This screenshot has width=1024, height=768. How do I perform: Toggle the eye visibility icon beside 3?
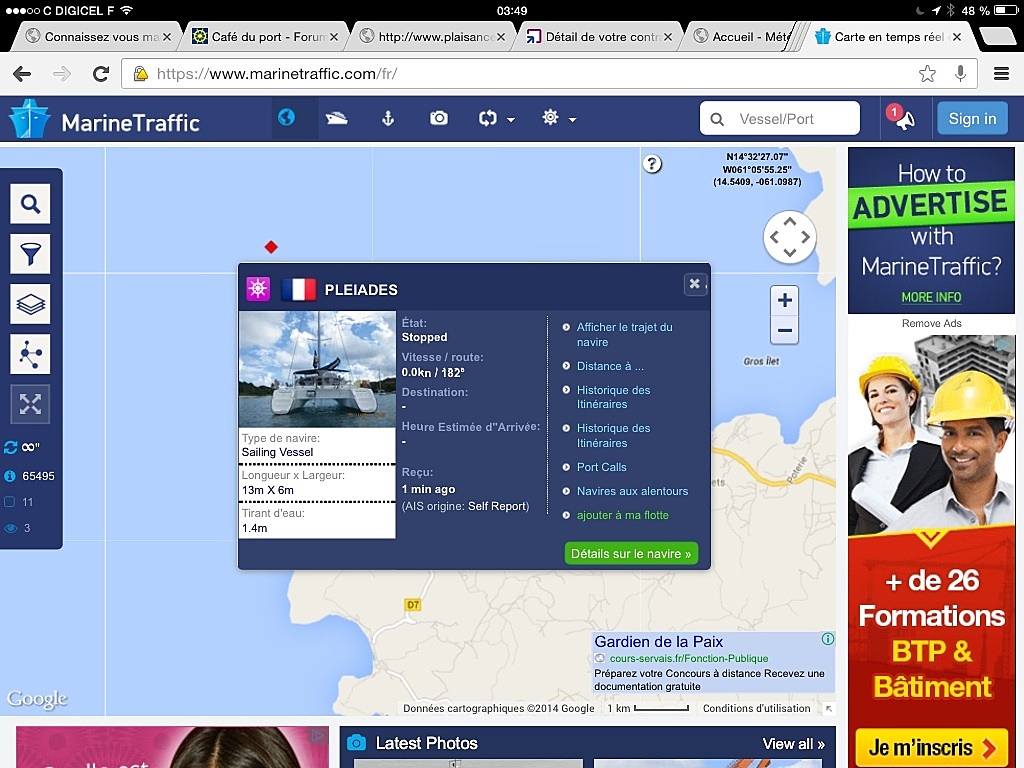10,528
